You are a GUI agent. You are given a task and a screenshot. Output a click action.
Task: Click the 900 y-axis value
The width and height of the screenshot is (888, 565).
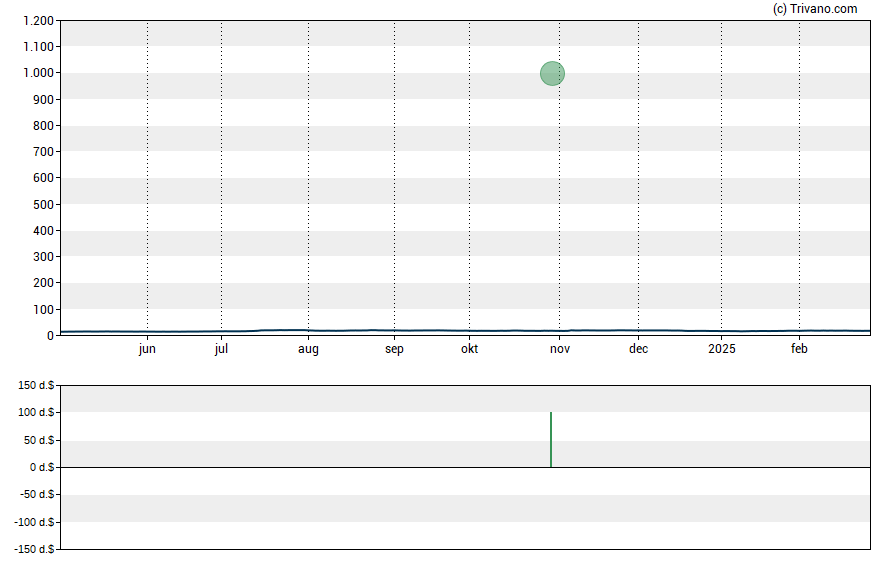[43, 100]
